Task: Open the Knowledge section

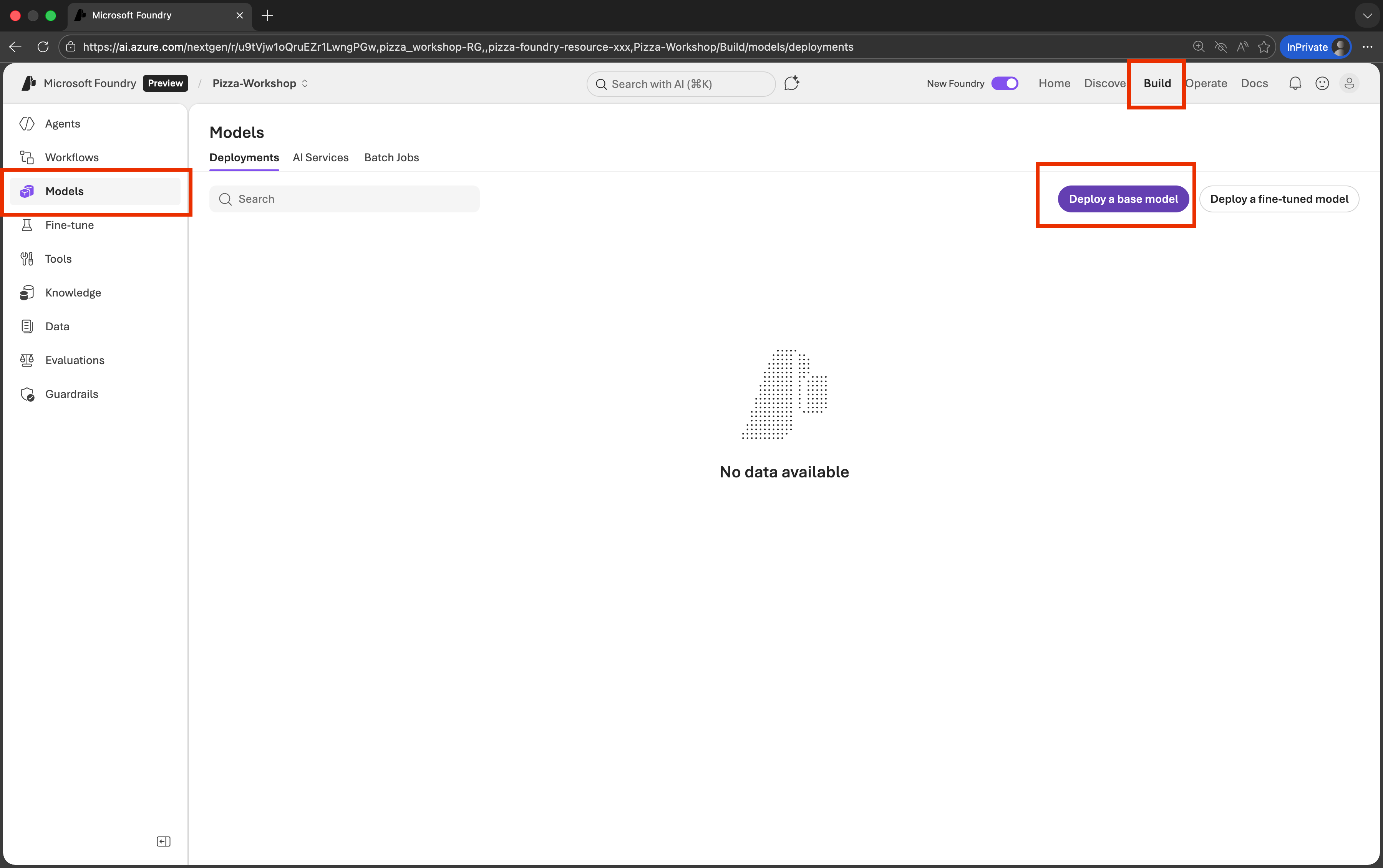Action: [73, 293]
